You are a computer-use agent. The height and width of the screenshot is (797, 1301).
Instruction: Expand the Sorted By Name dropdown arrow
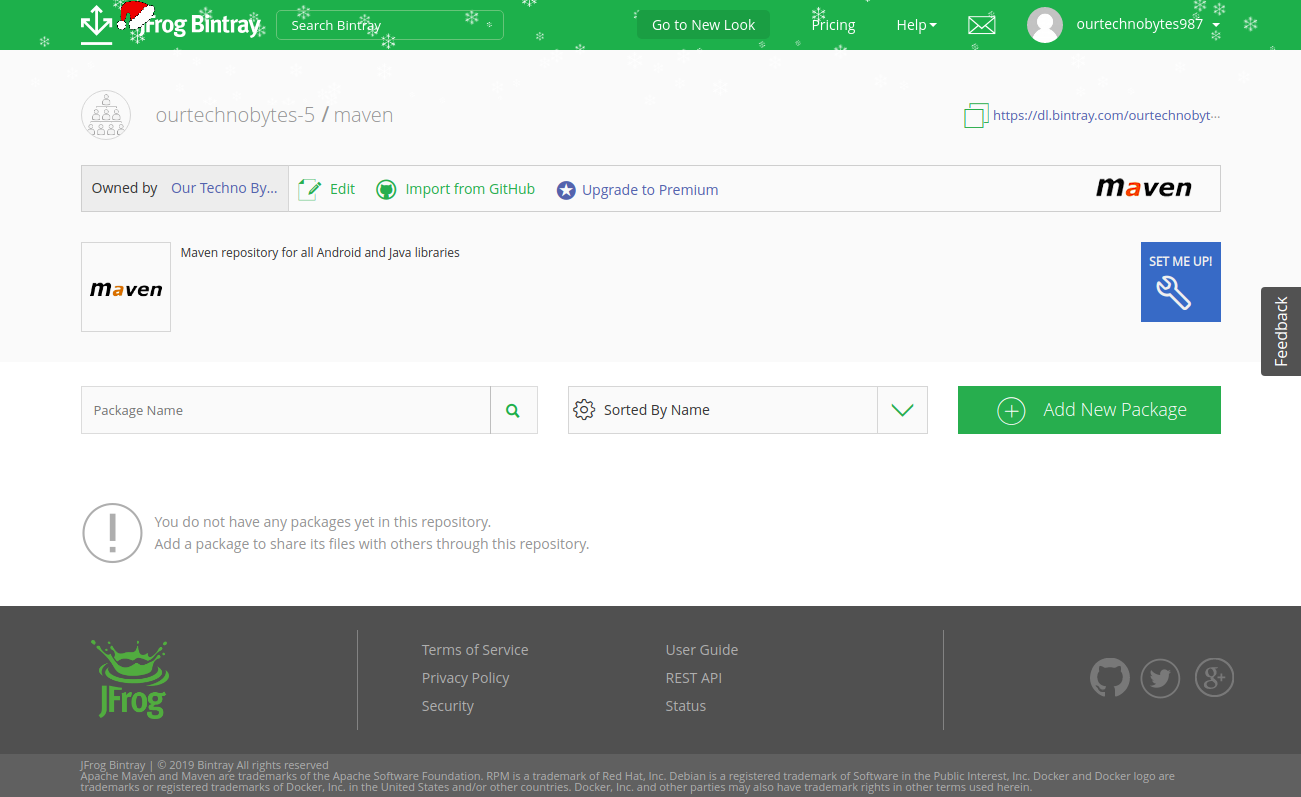pyautogui.click(x=902, y=410)
